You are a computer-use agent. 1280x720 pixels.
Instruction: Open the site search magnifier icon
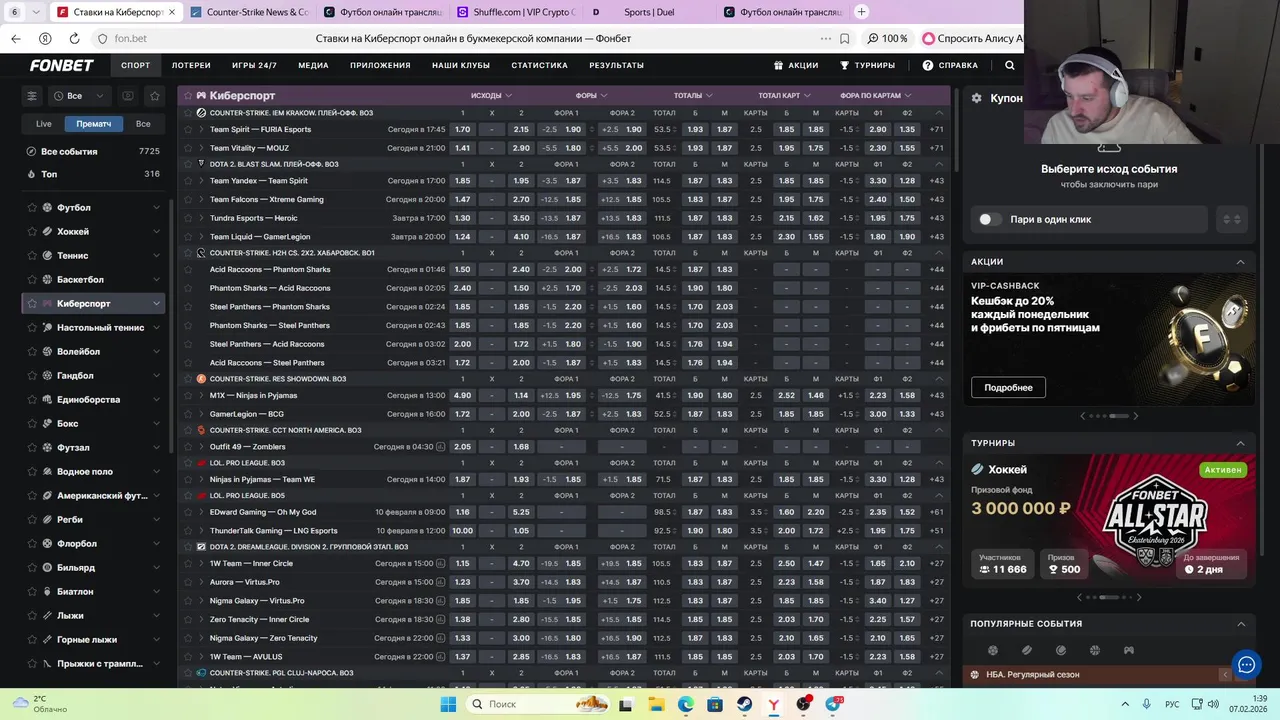click(x=1009, y=65)
